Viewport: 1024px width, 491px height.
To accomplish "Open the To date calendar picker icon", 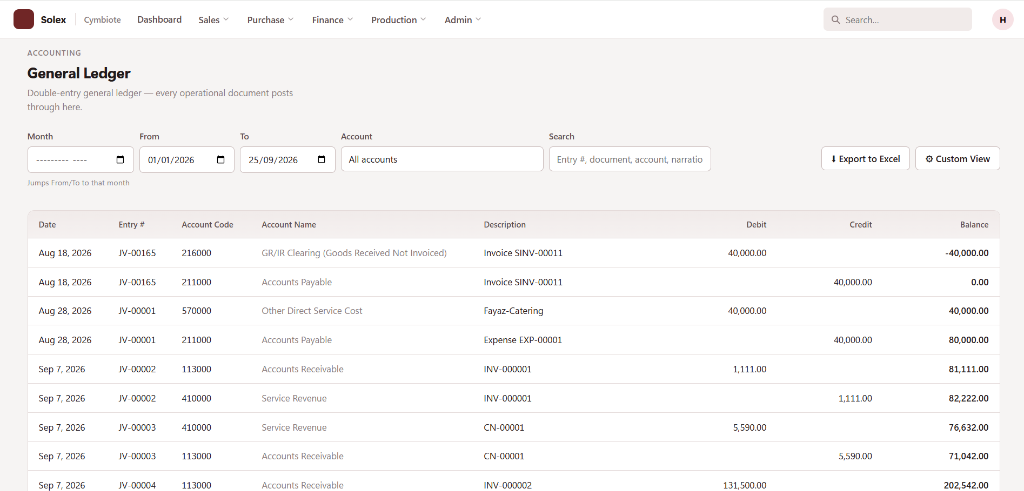I will pyautogui.click(x=321, y=159).
